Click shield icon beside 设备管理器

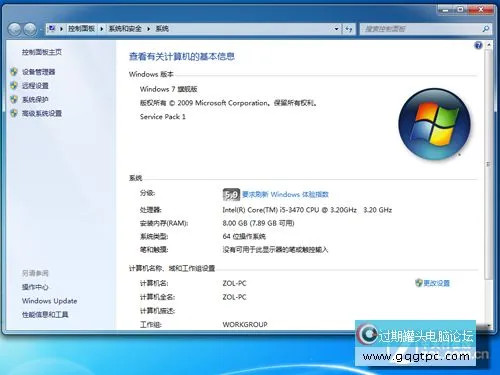coord(14,72)
